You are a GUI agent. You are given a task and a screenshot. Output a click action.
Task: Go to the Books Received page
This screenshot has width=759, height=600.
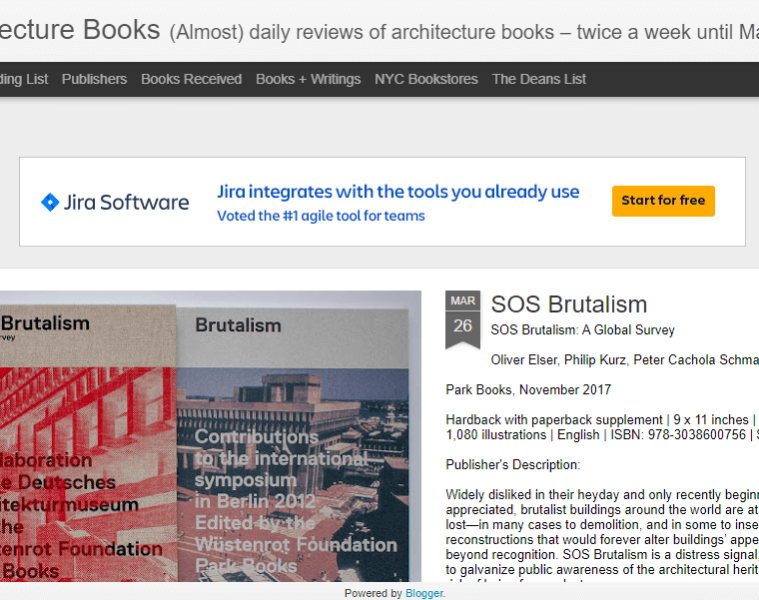(191, 79)
